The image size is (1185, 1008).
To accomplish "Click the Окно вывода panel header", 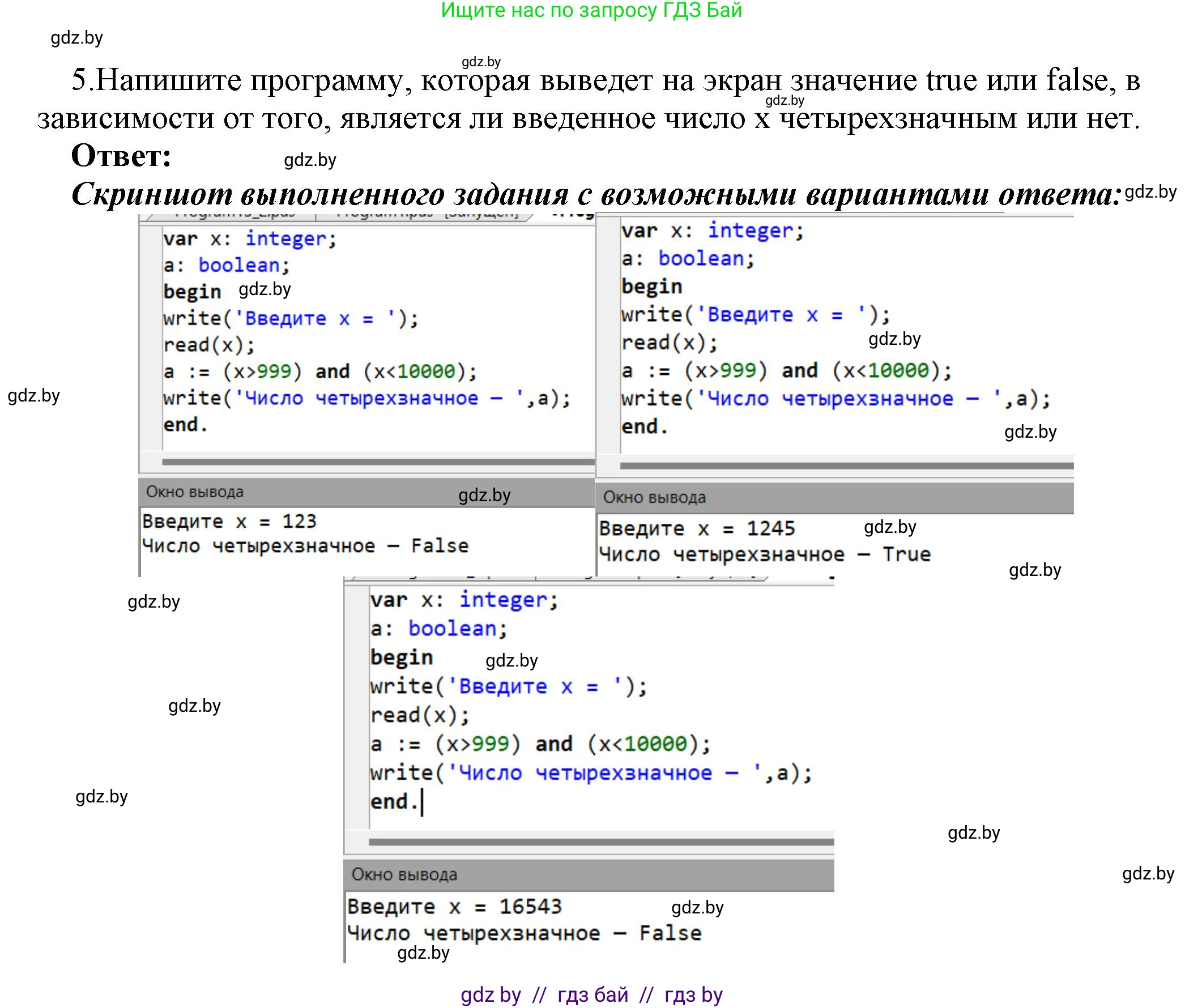I will tap(194, 492).
